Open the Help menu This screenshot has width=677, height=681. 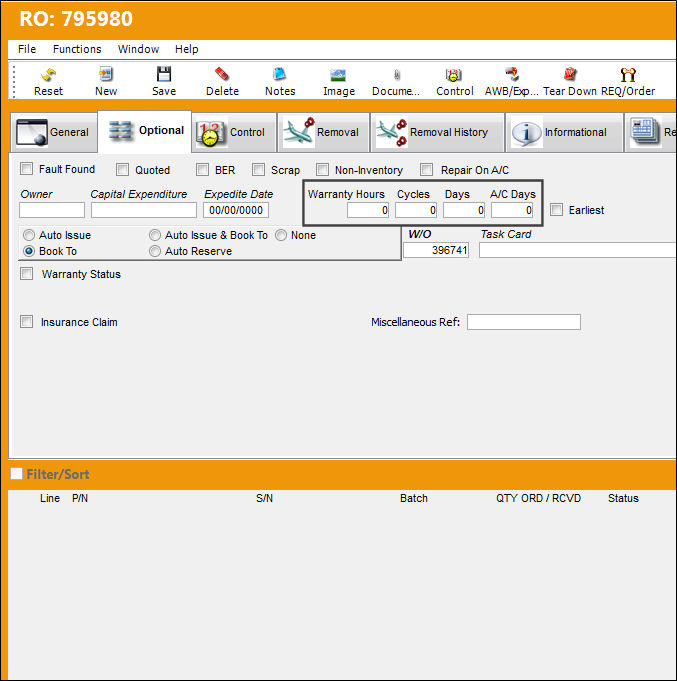[x=187, y=49]
